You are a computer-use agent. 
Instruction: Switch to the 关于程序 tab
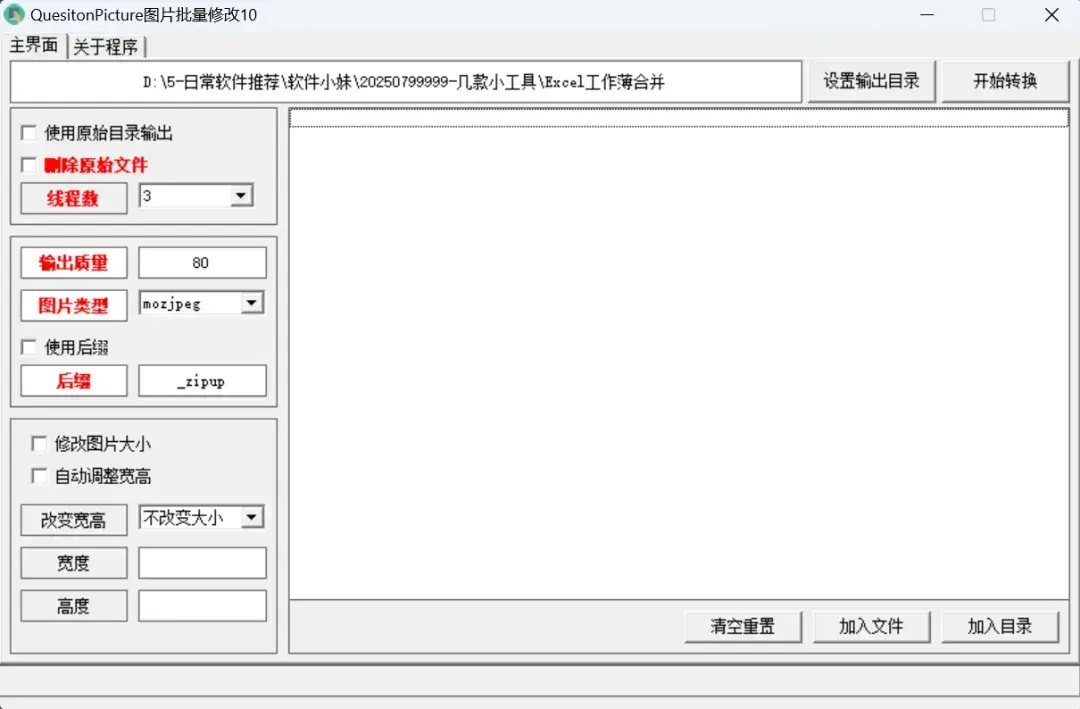pyautogui.click(x=106, y=46)
